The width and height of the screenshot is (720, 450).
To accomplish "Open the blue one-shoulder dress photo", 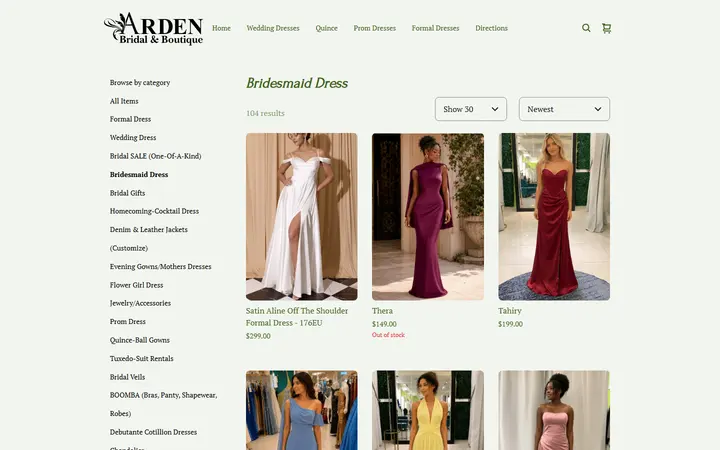I will 302,410.
